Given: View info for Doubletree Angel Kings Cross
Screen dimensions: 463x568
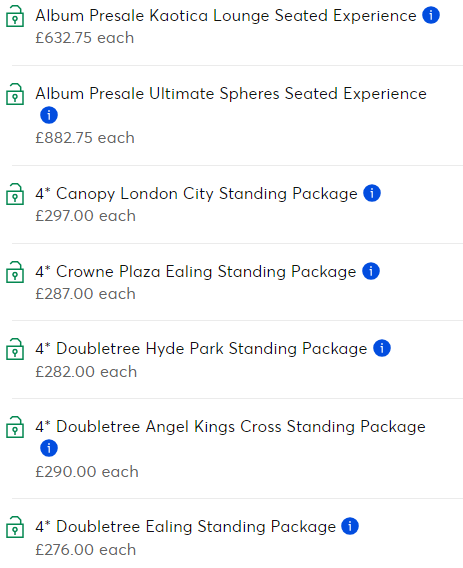Looking at the screenshot, I should pos(49,448).
